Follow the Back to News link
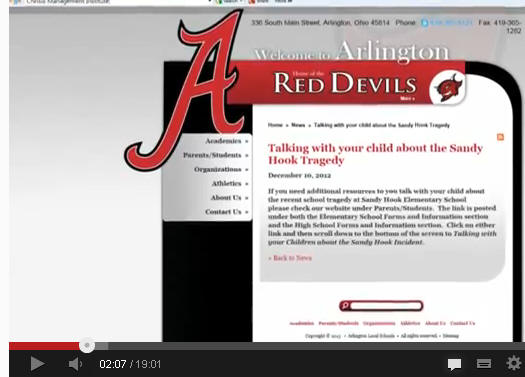525x377 pixels. (x=290, y=258)
